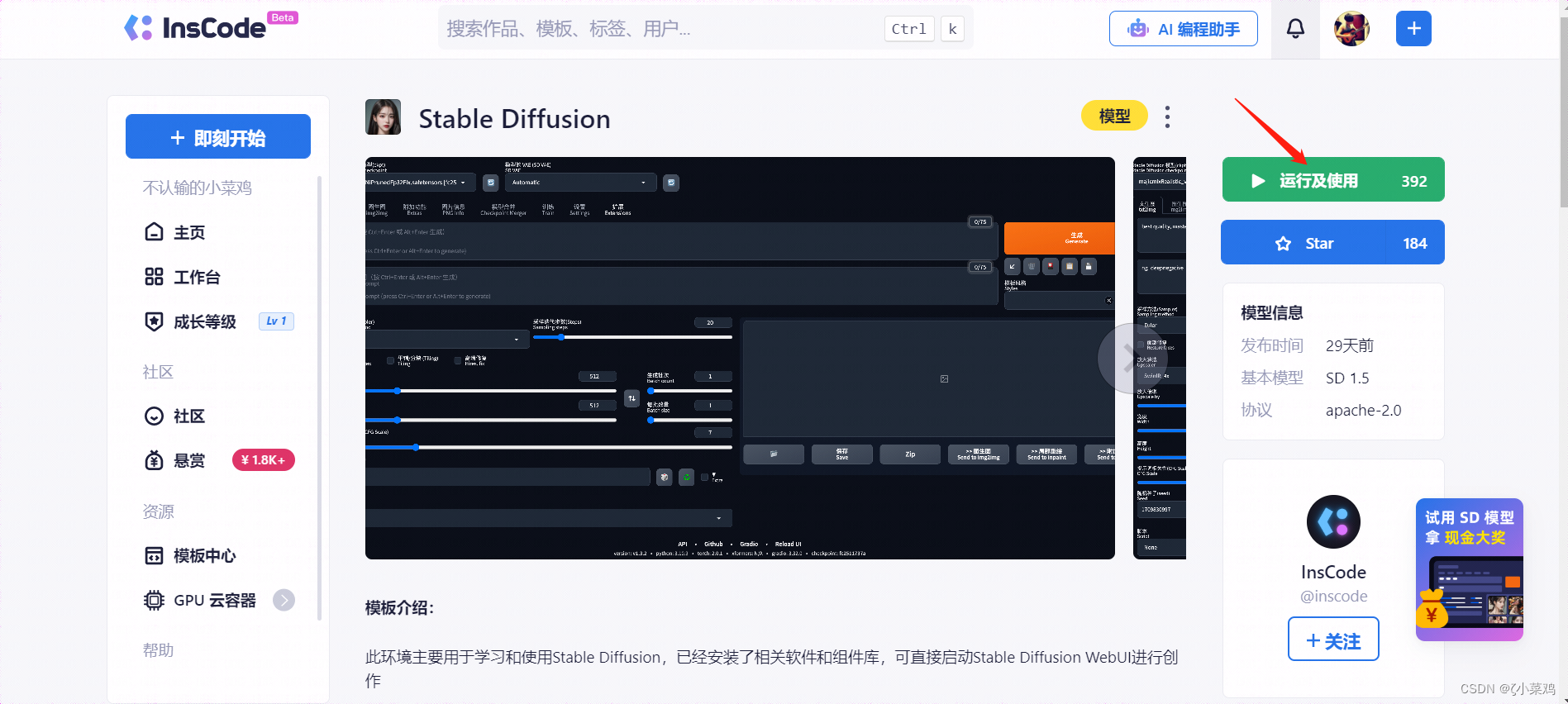Click the 模板介绍 heading
The image size is (1568, 704).
coord(399,608)
